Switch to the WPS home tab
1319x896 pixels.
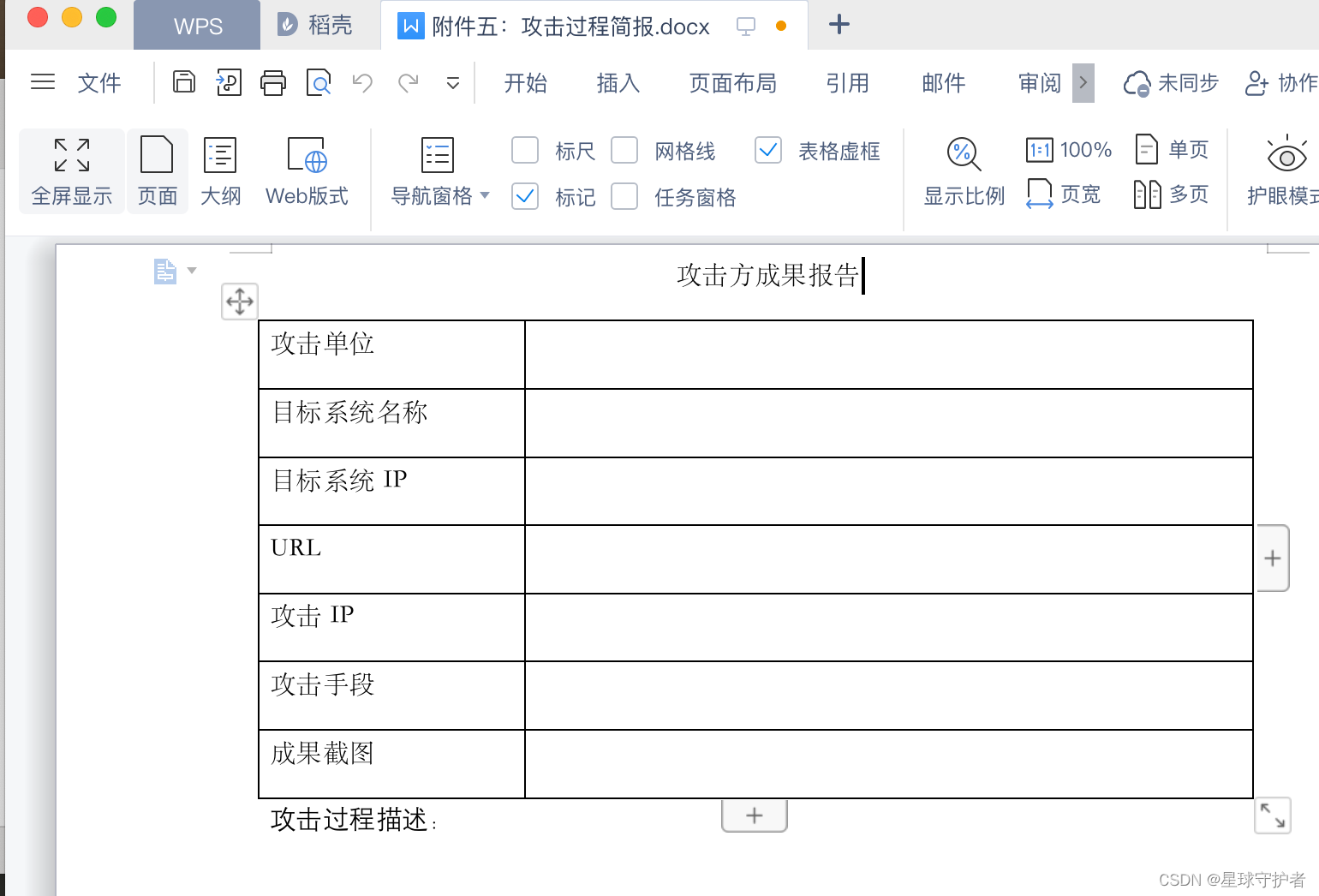(x=197, y=26)
